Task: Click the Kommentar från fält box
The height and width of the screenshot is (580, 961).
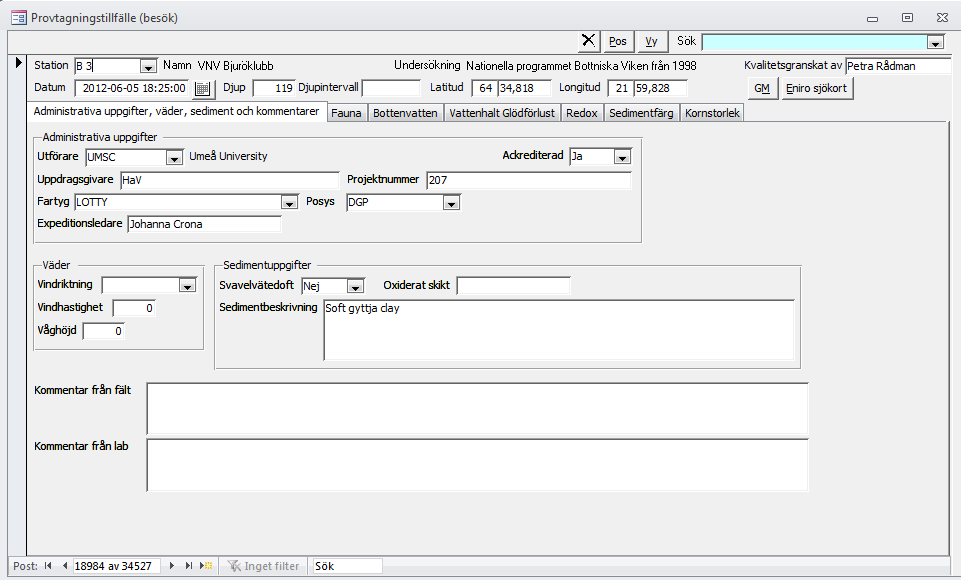Action: pyautogui.click(x=478, y=410)
